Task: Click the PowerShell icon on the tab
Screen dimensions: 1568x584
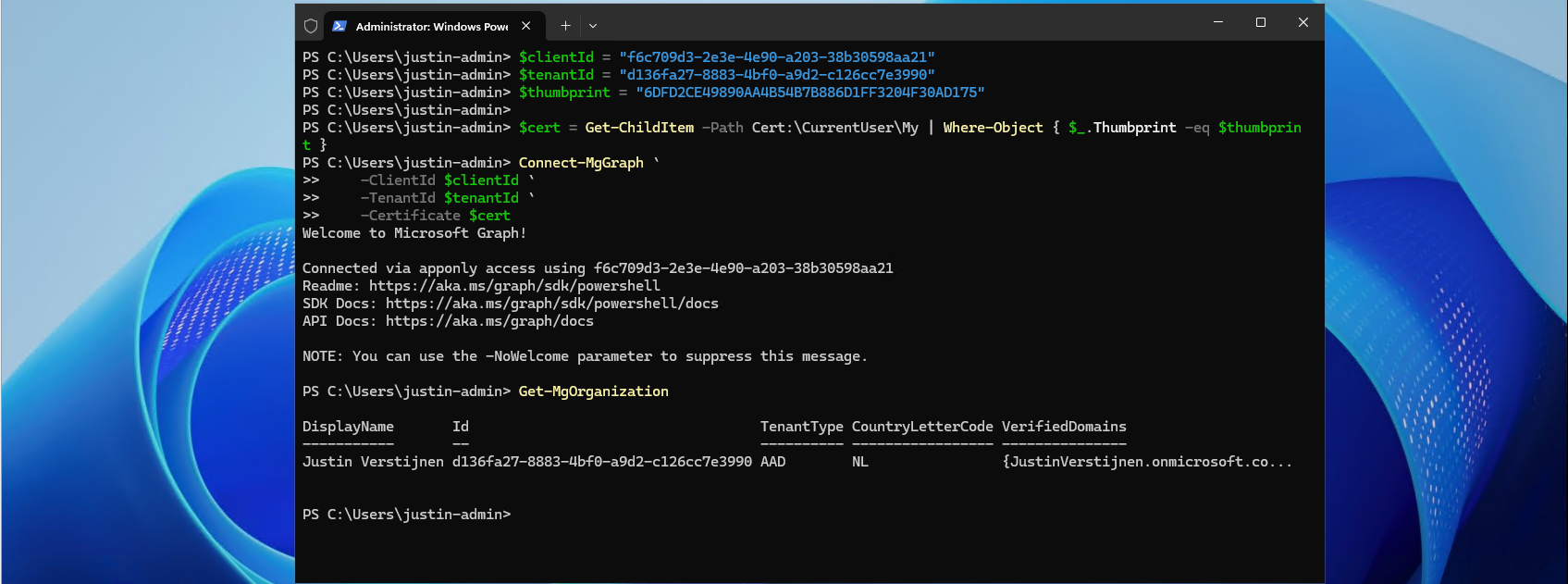Action: coord(340,26)
